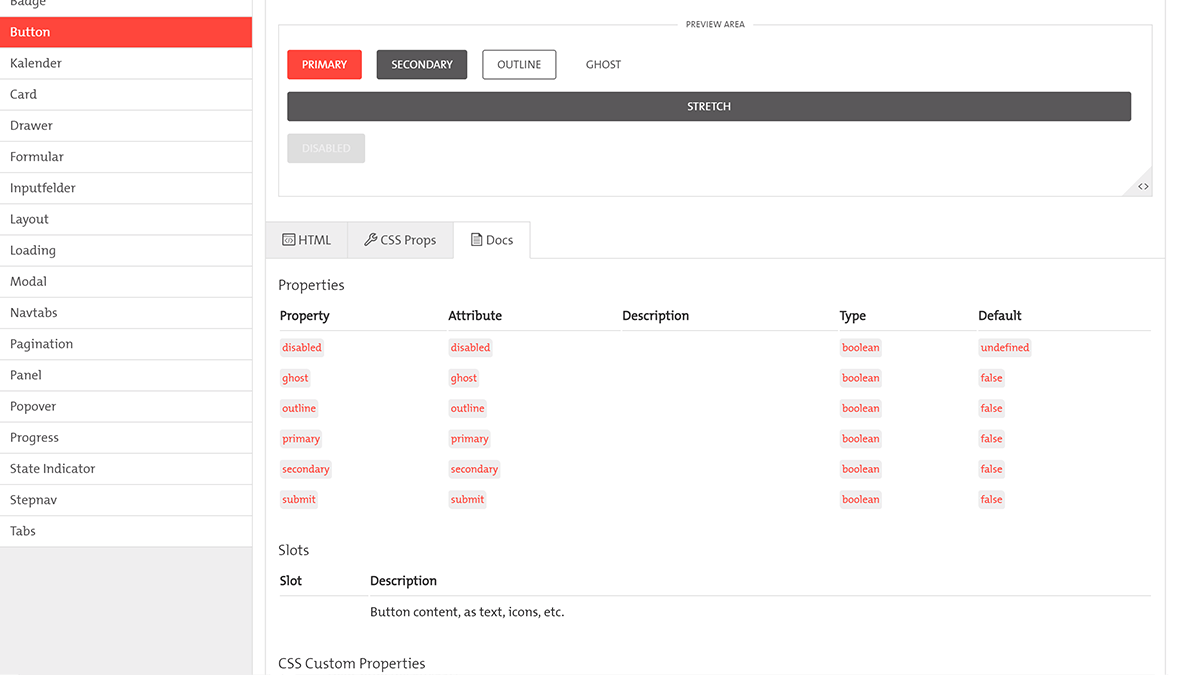Open the Kalender component page
Image resolution: width=1200 pixels, height=675 pixels.
tap(35, 63)
